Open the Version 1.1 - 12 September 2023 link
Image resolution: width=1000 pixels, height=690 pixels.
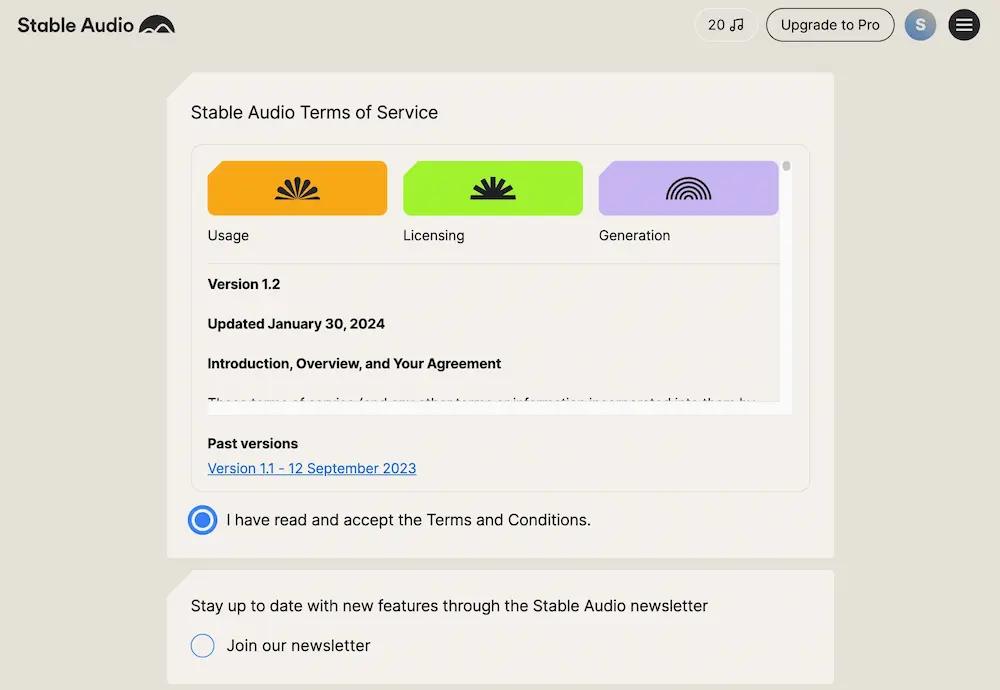(312, 468)
